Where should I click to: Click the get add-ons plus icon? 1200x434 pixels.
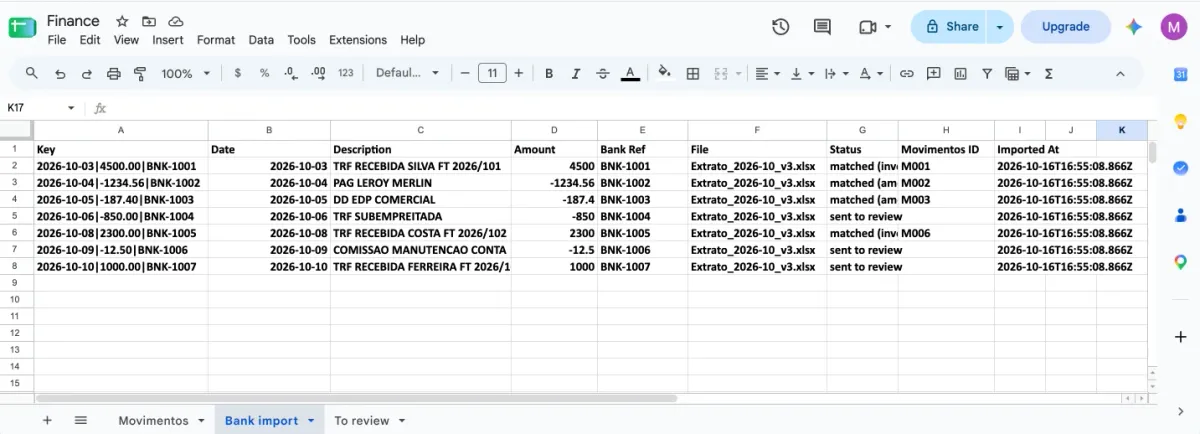1180,336
